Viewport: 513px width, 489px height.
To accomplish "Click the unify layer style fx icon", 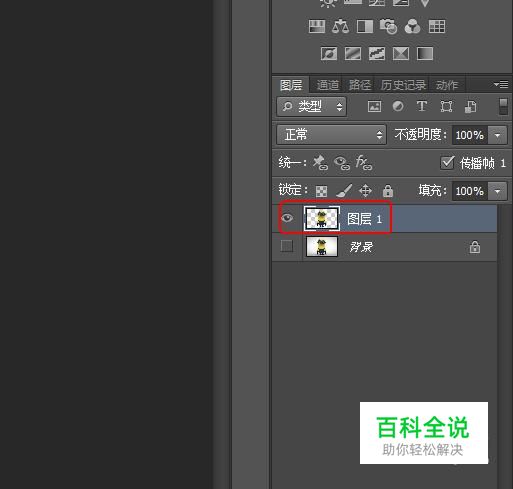I will (364, 163).
